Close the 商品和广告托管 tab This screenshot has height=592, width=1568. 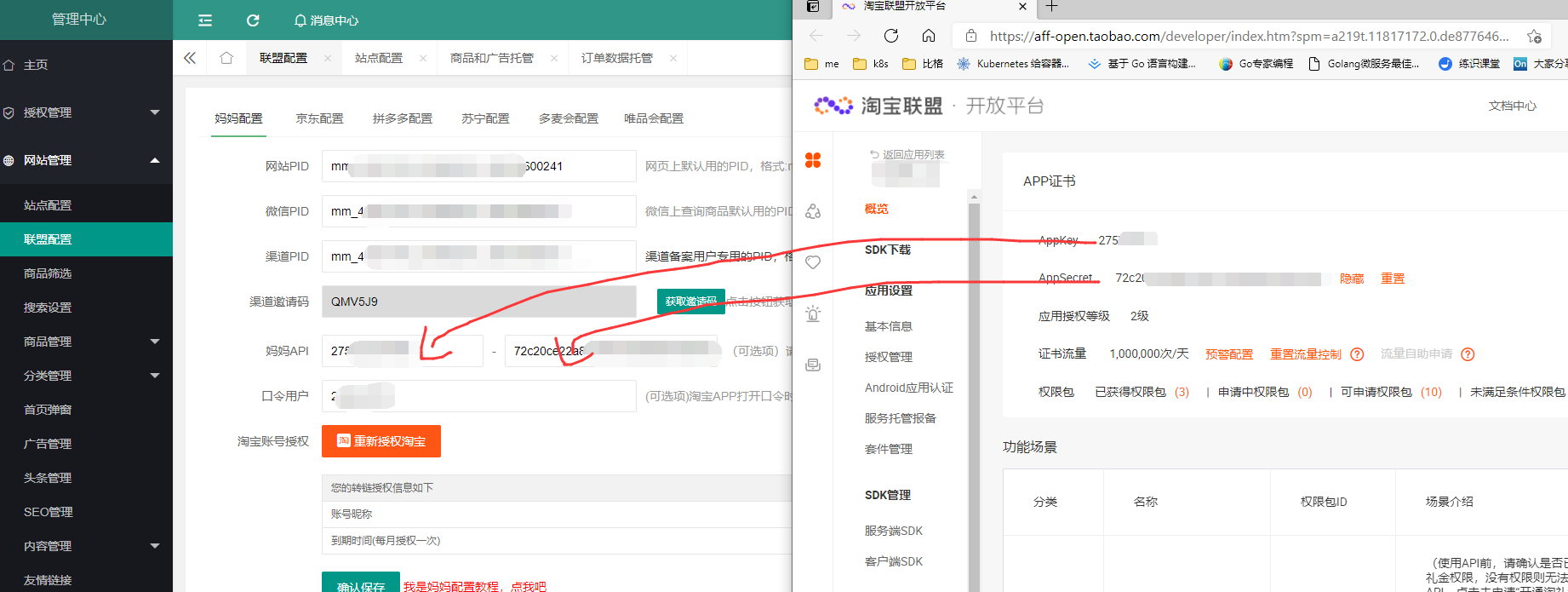click(554, 58)
